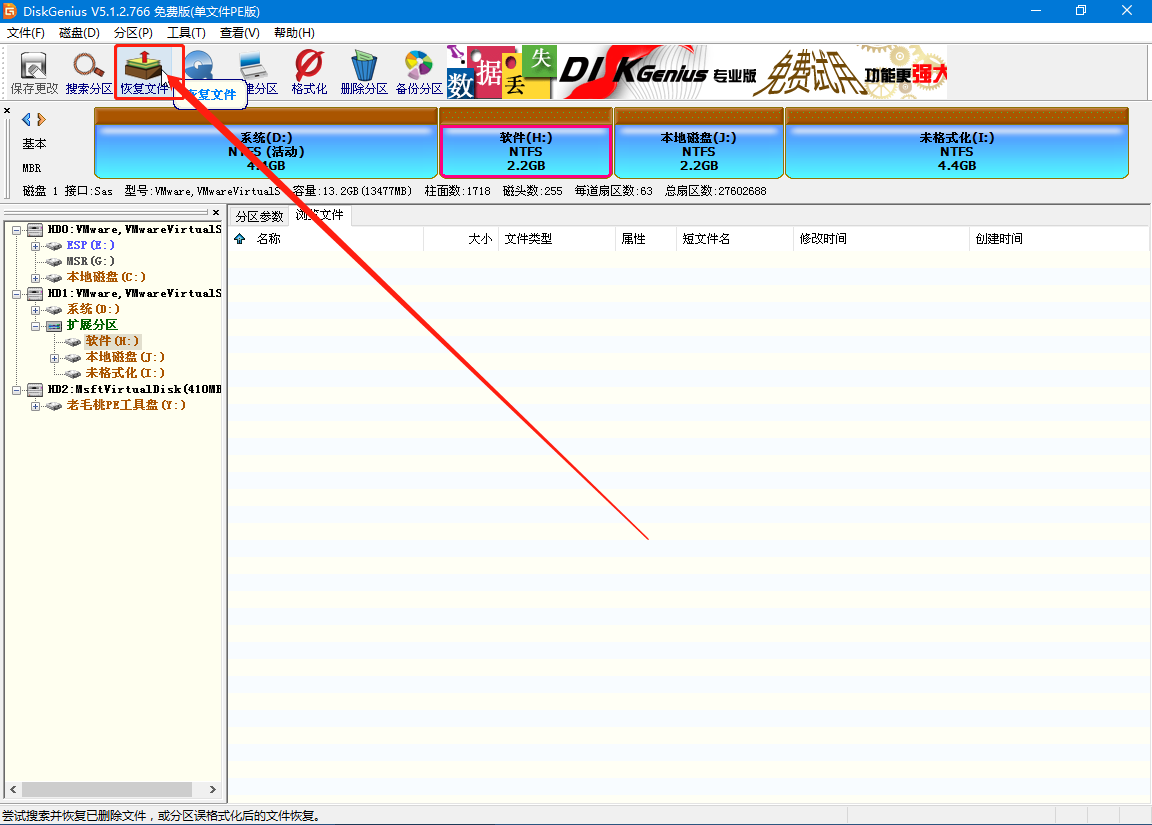This screenshot has width=1152, height=825.
Task: Expand the ESP (E:) tree node
Action: point(35,246)
